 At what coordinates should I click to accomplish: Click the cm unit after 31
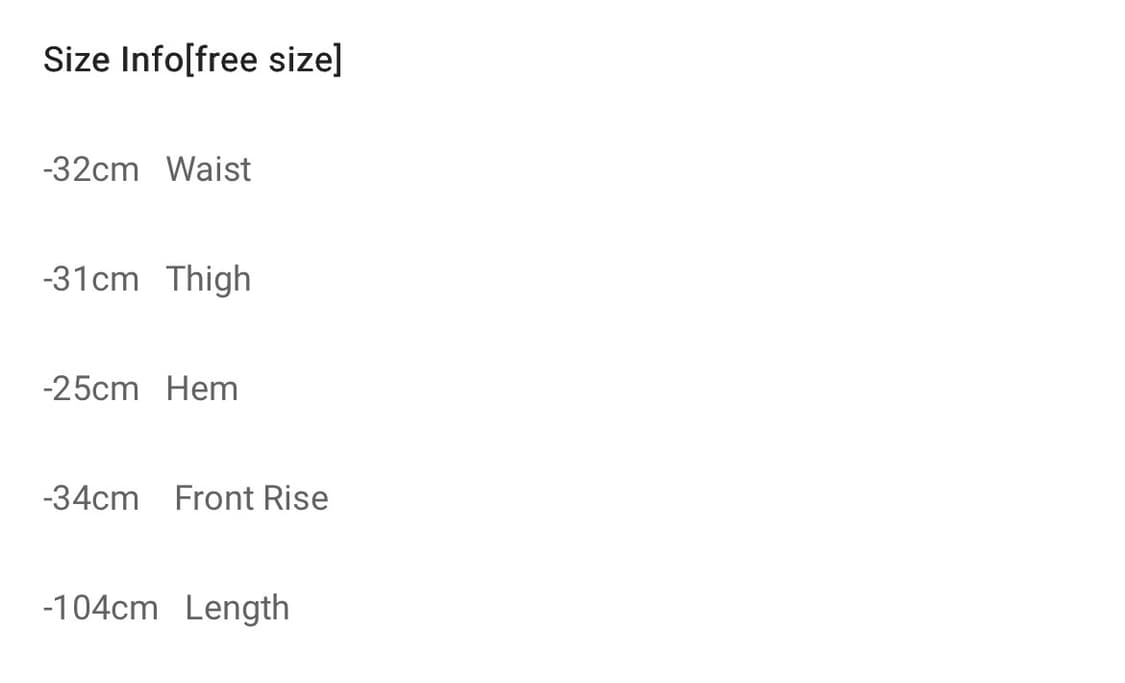113,280
